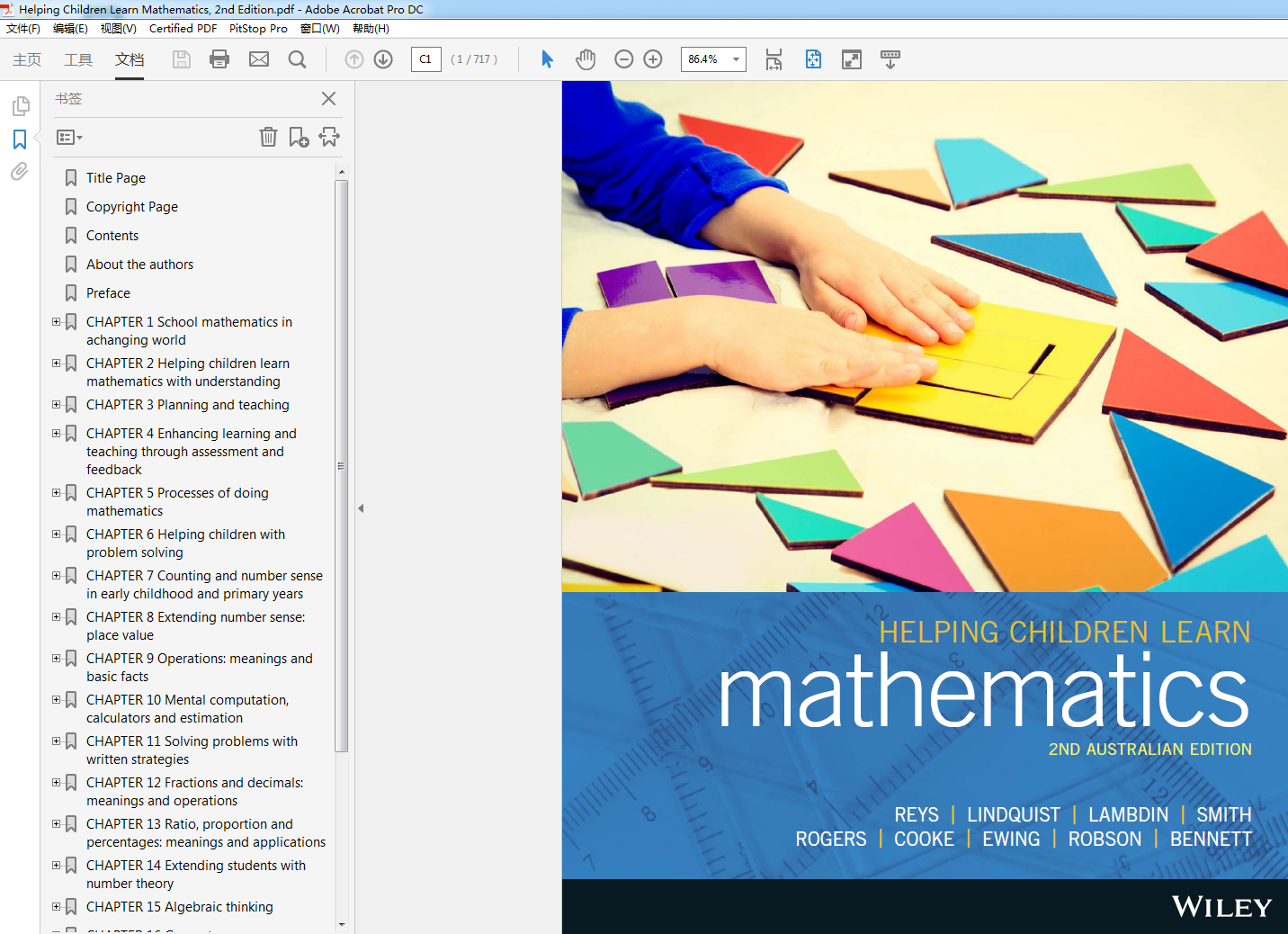Open About the authors bookmark
Viewport: 1288px width, 934px height.
click(139, 265)
